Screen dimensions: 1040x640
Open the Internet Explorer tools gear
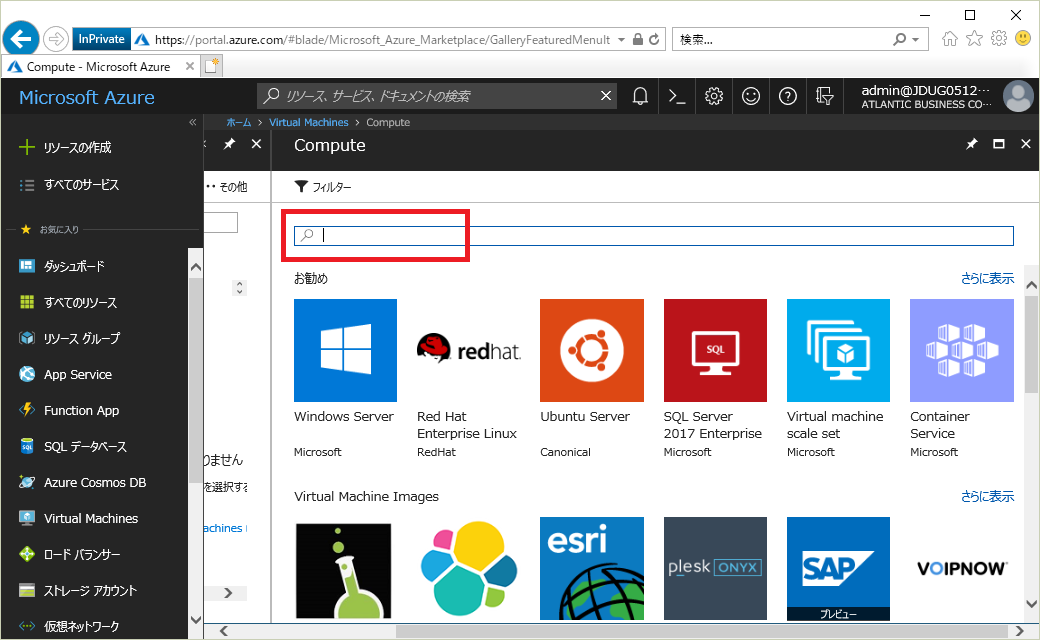(999, 39)
